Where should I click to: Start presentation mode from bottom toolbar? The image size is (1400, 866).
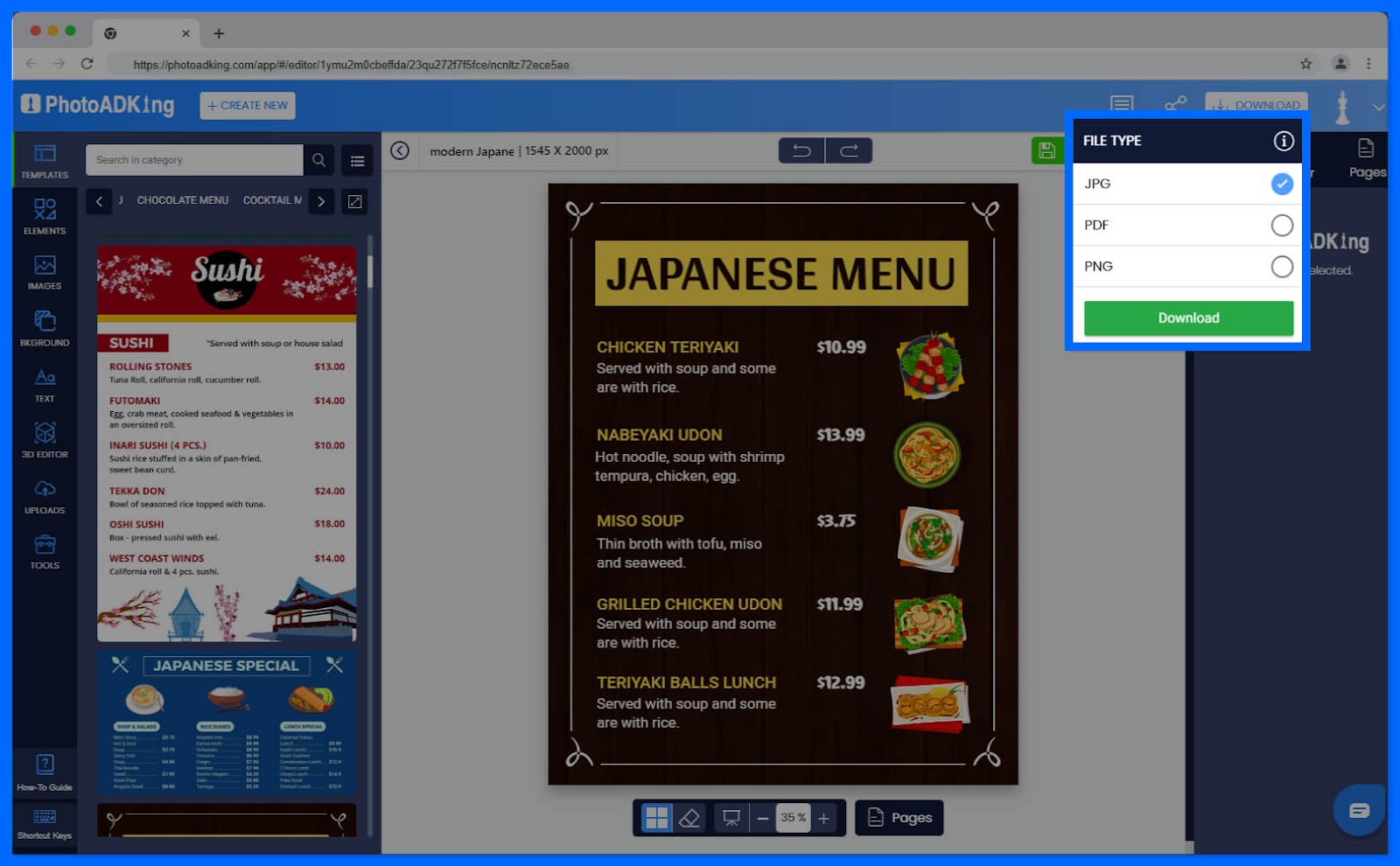731,817
